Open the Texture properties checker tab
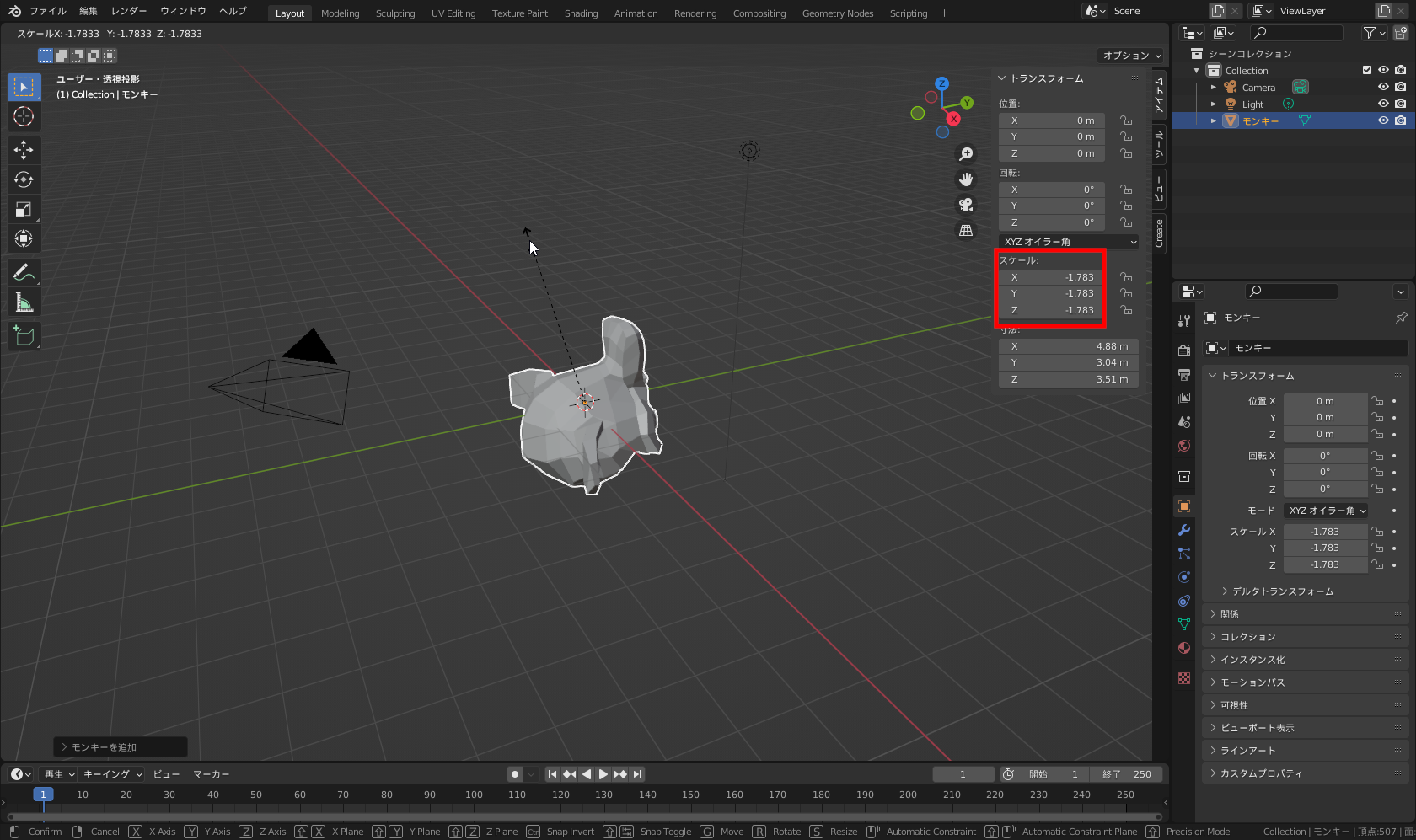The width and height of the screenshot is (1416, 840). point(1184,678)
